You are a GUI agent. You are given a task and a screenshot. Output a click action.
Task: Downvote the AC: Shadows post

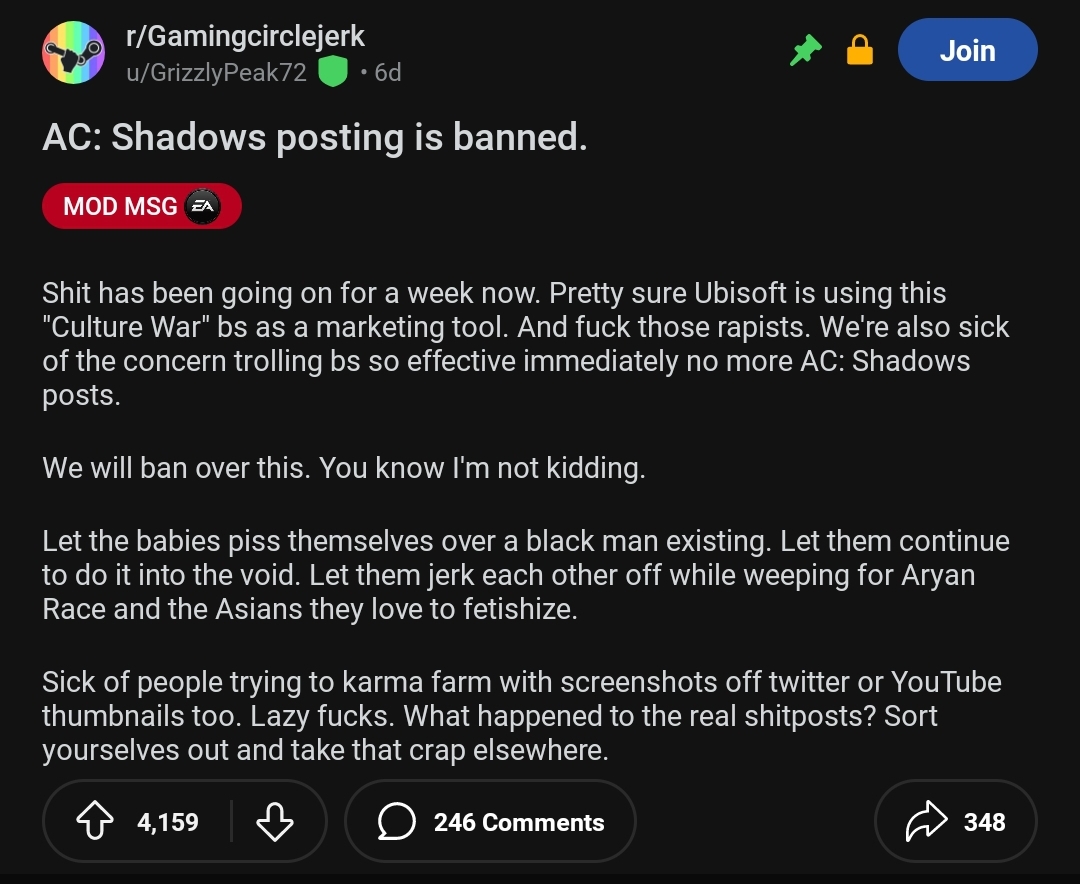(x=275, y=821)
